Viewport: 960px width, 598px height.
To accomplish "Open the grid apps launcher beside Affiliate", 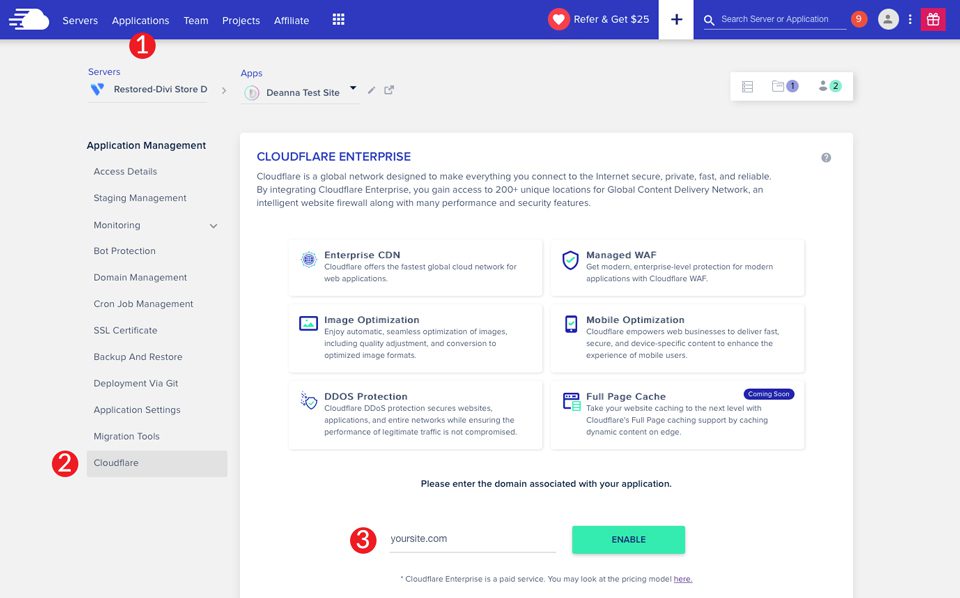I will point(337,18).
